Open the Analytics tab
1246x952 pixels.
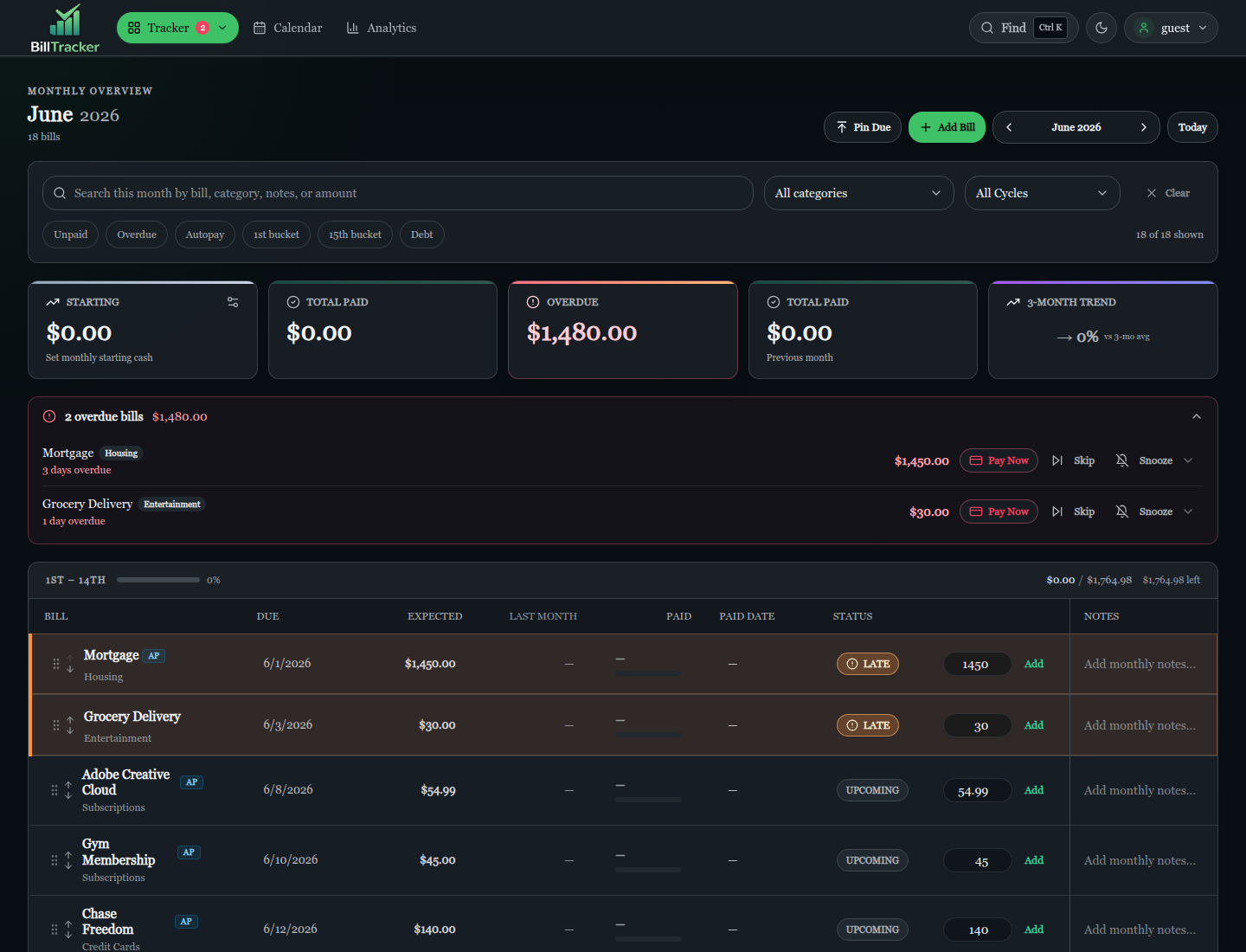pos(382,28)
